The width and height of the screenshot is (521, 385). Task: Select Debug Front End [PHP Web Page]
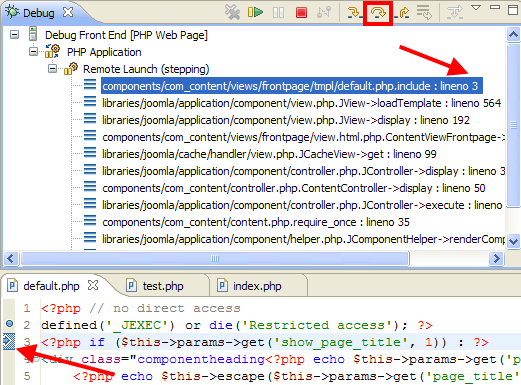point(126,35)
